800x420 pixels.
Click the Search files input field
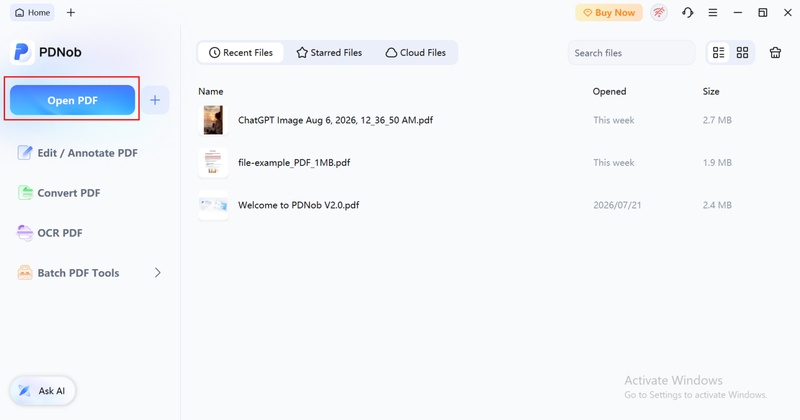coord(631,53)
